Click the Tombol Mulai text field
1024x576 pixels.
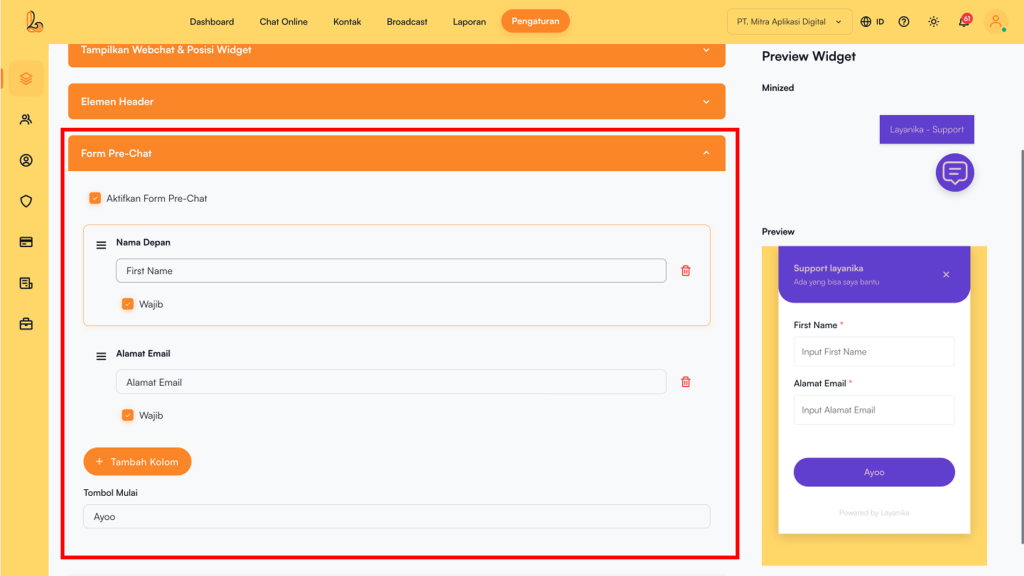click(396, 516)
